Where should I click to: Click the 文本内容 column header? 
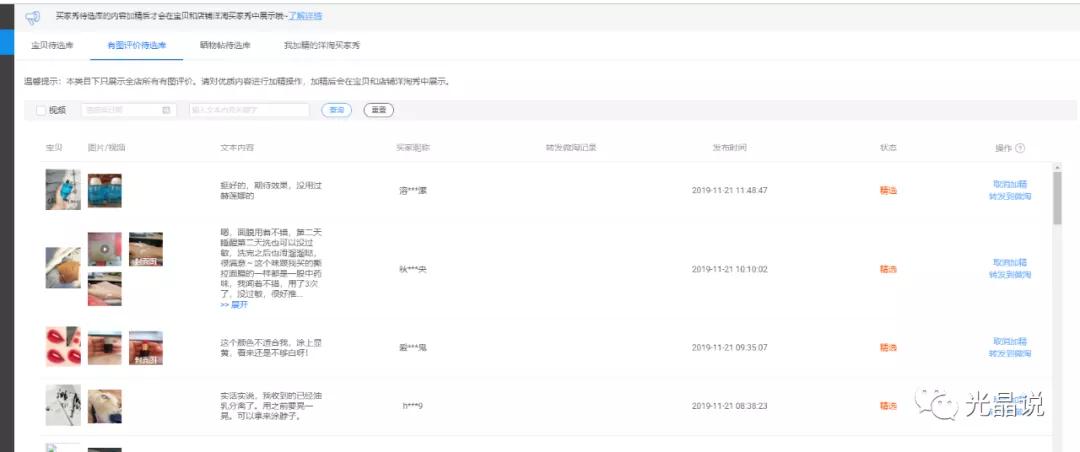tap(237, 148)
